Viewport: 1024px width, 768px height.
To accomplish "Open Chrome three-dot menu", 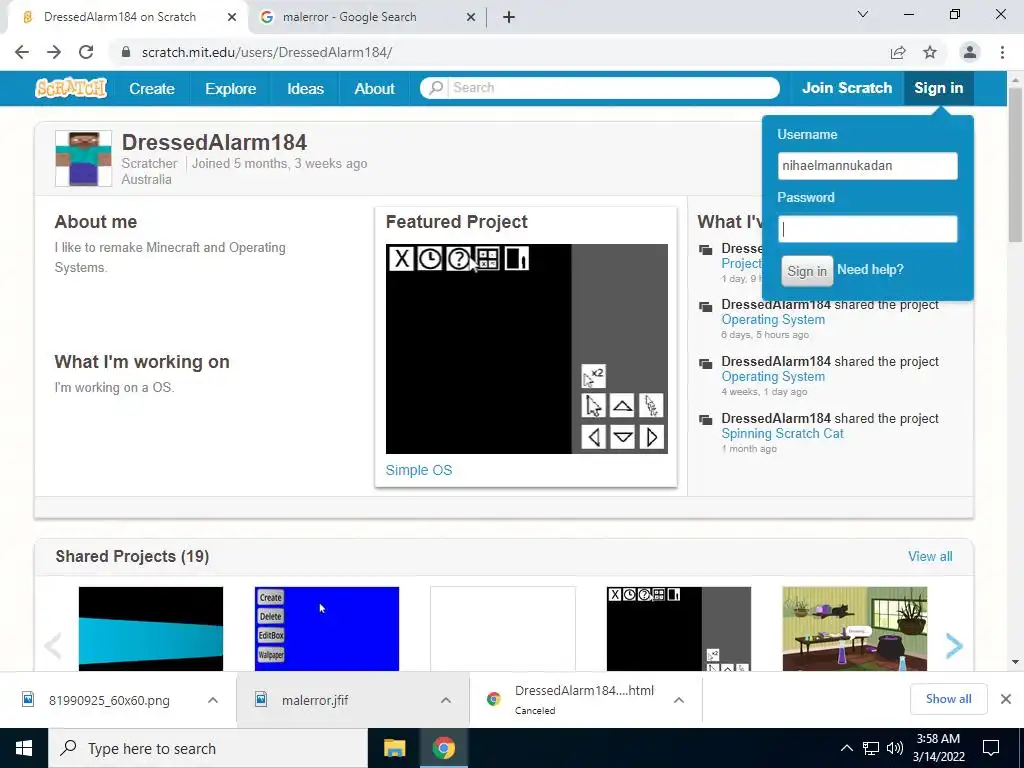I will pos(1002,52).
